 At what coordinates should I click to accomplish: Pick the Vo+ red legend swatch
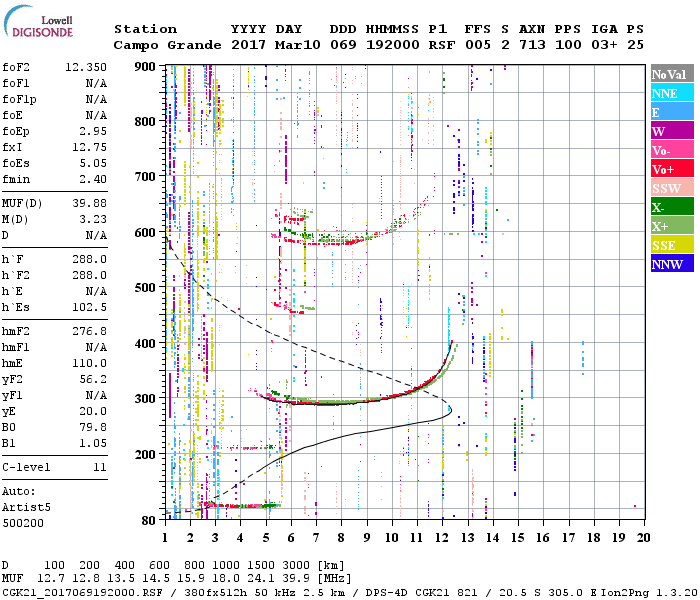[671, 169]
